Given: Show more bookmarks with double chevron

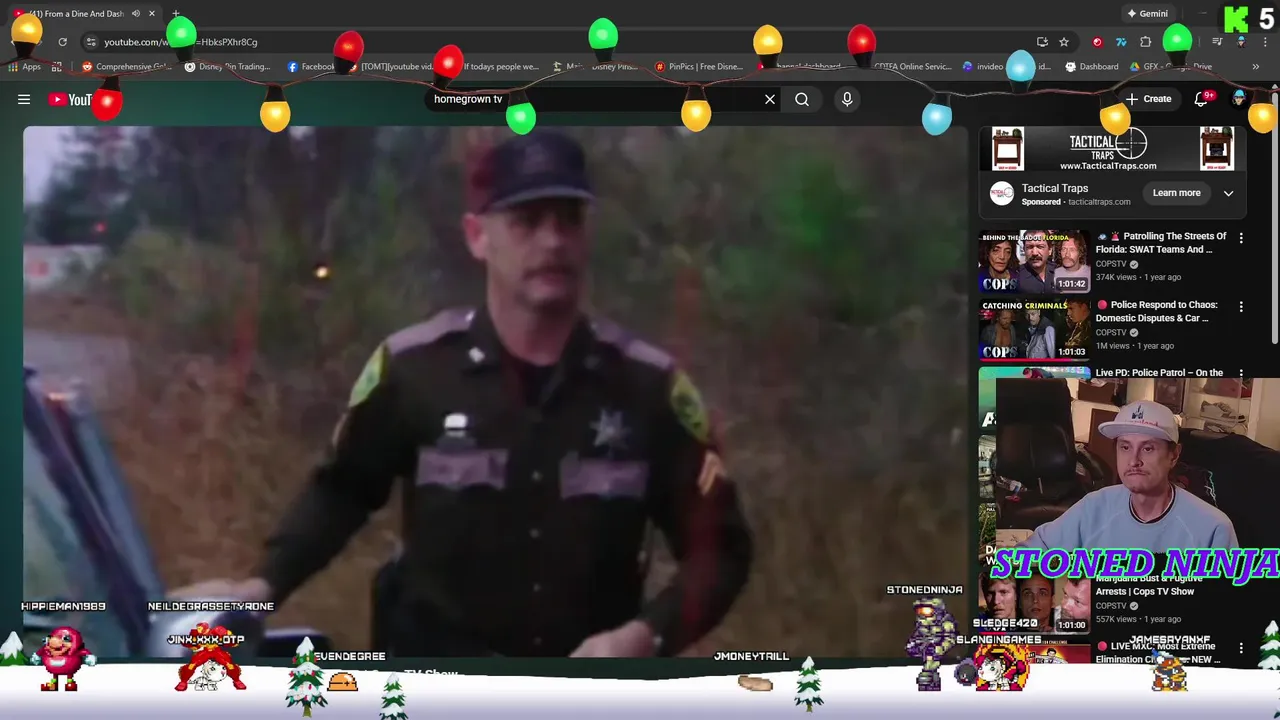Looking at the screenshot, I should pos(1256,67).
